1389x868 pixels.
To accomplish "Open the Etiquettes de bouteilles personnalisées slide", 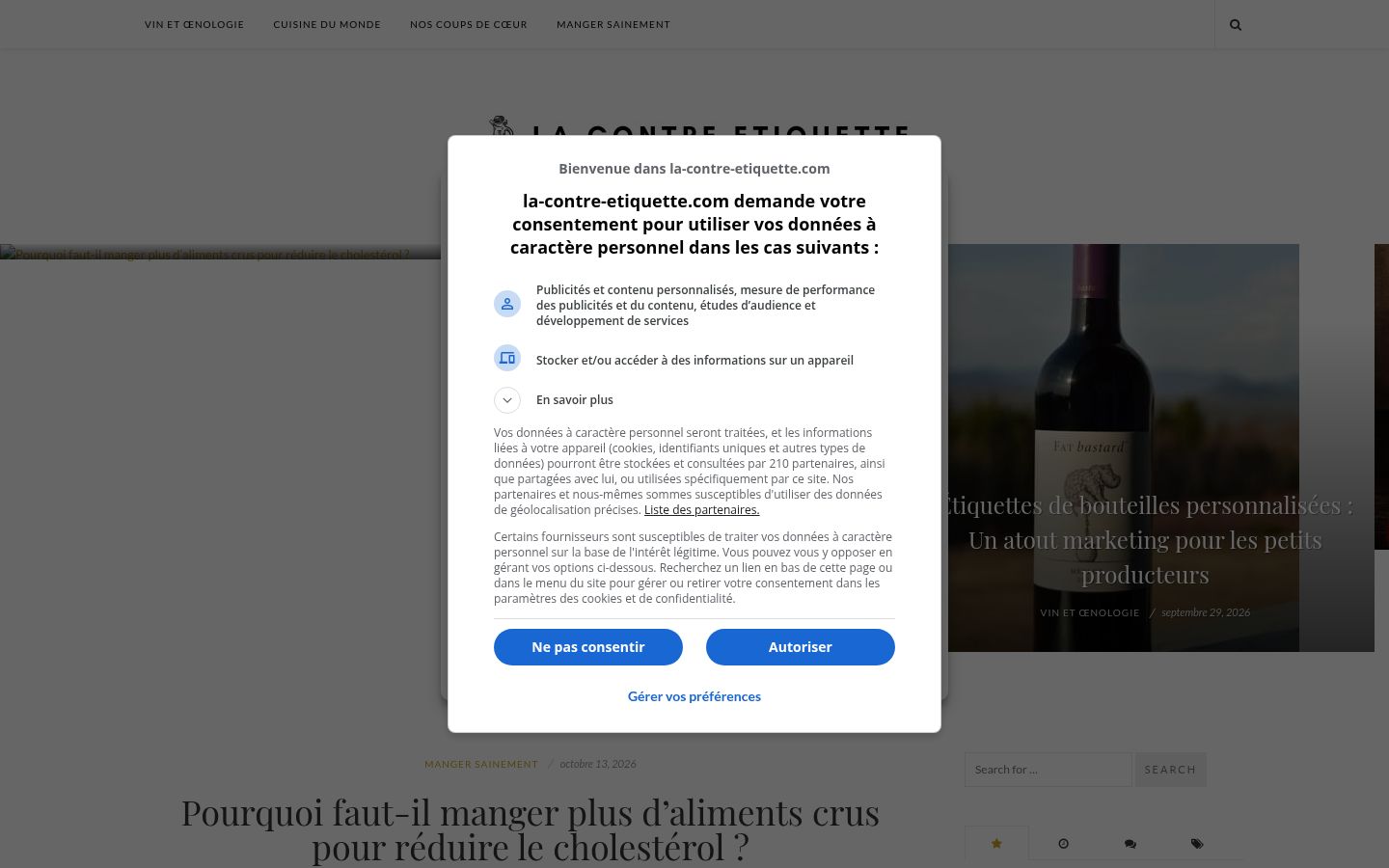I will pos(1145,540).
